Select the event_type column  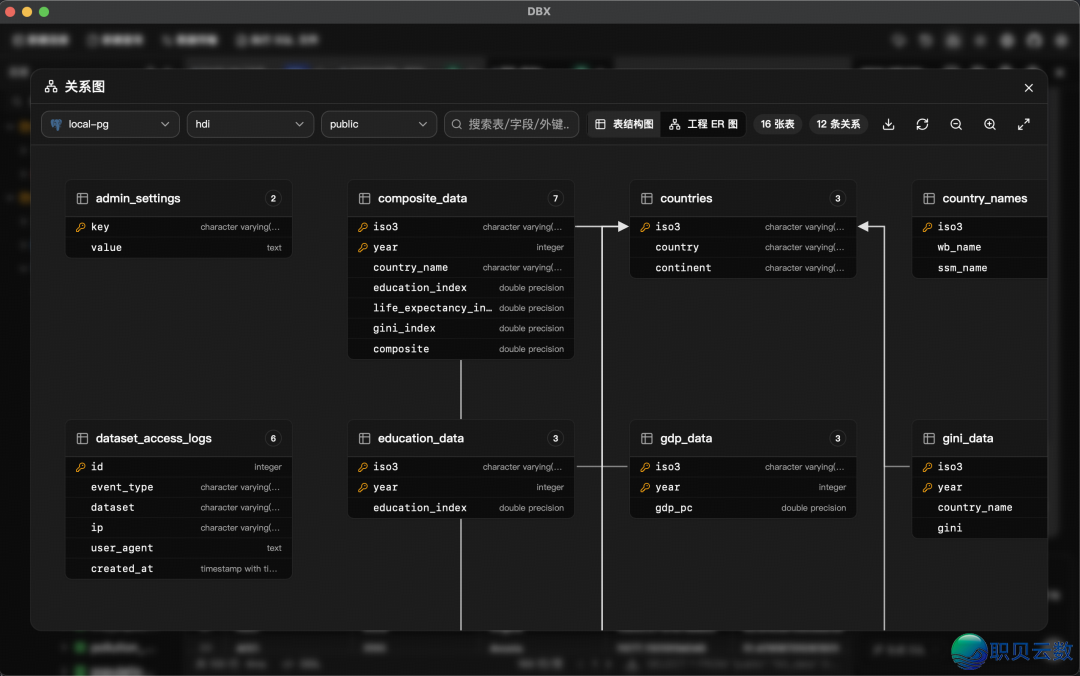pyautogui.click(x=179, y=487)
